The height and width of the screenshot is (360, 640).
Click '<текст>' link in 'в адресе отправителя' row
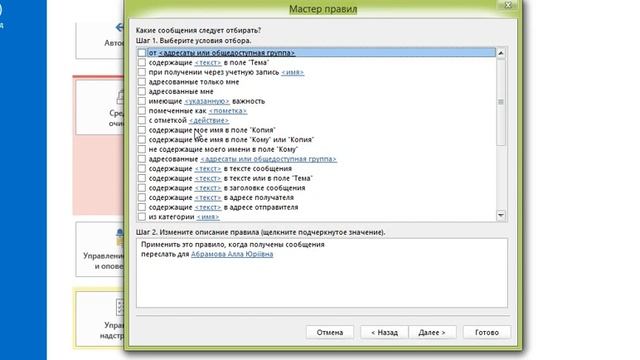click(208, 207)
